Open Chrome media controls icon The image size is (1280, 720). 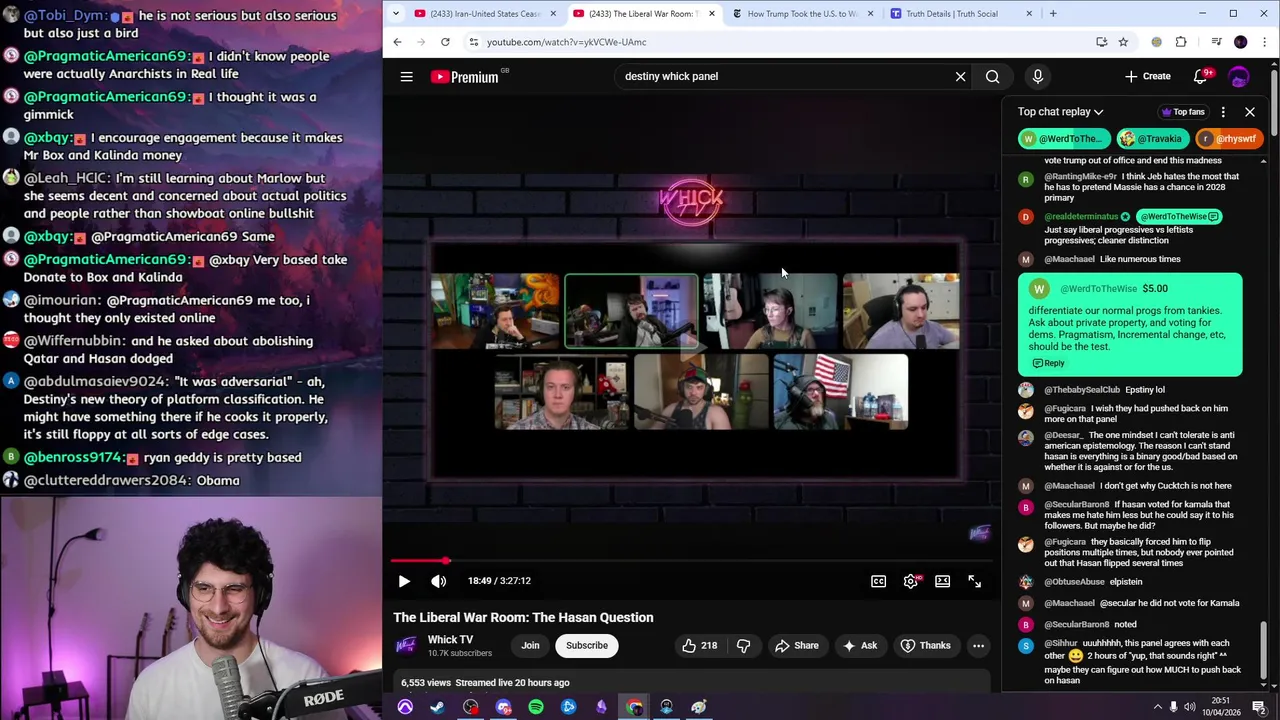[x=1216, y=42]
